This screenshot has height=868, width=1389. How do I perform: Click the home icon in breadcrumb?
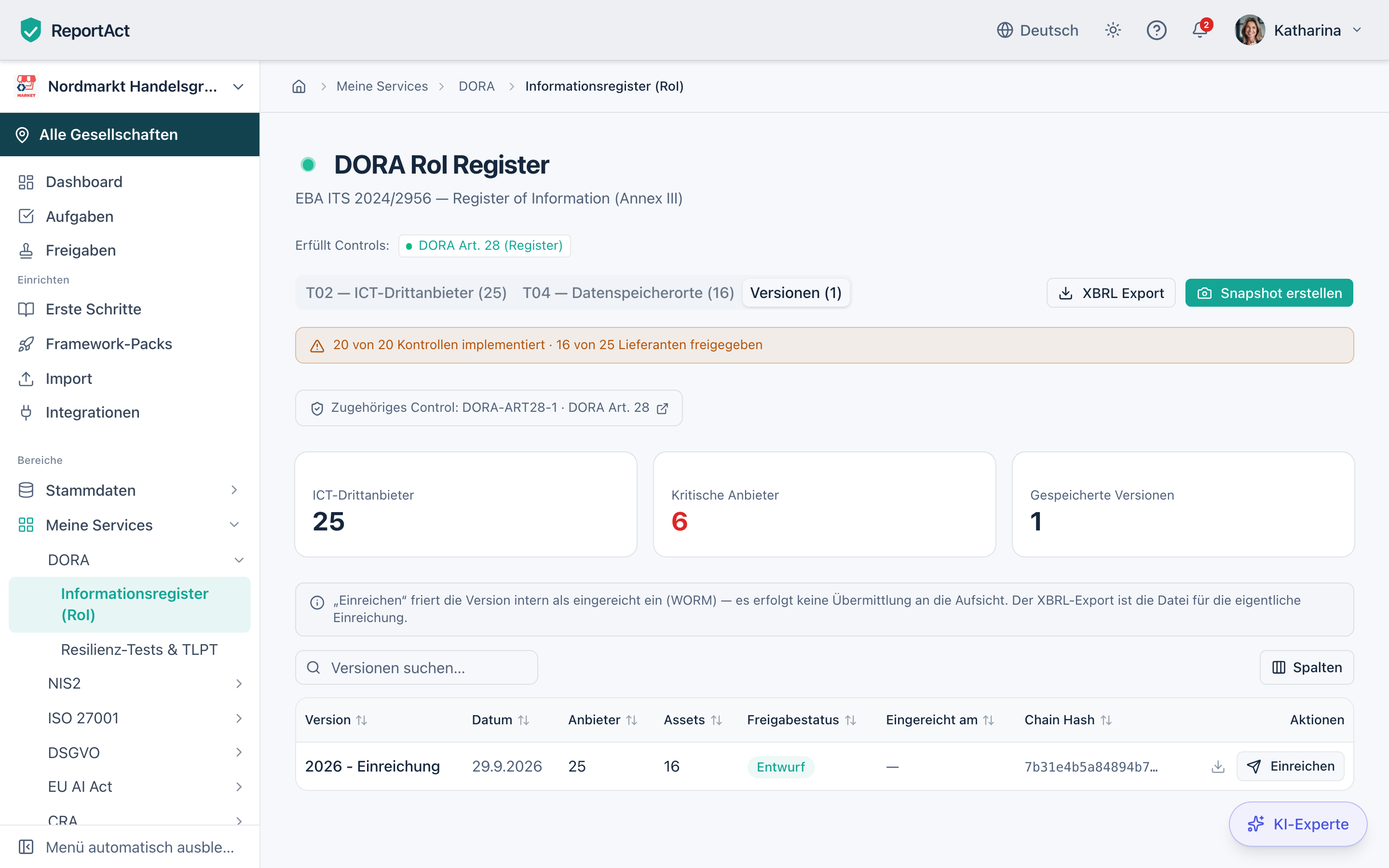tap(299, 86)
